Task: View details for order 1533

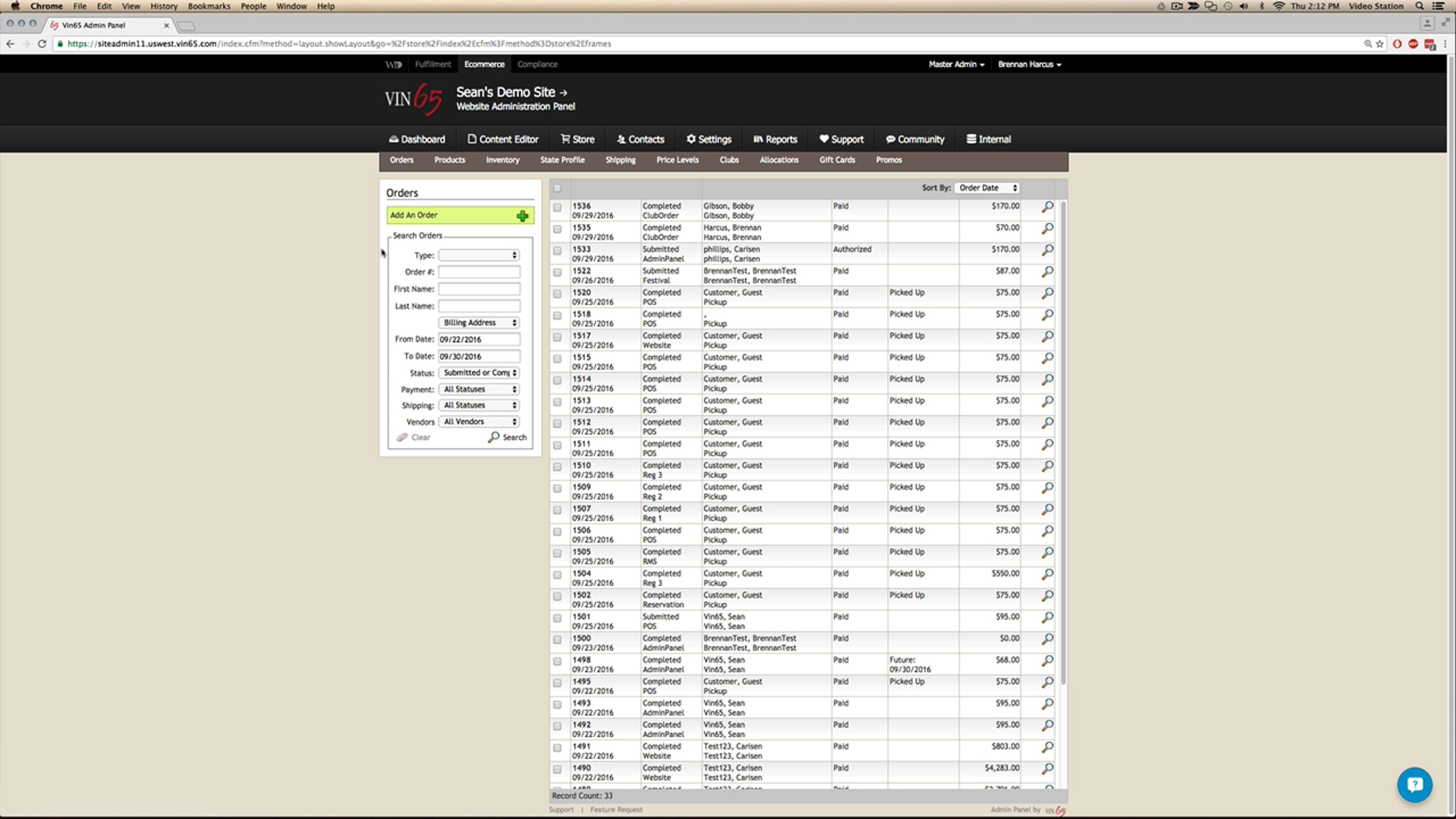Action: click(1047, 251)
